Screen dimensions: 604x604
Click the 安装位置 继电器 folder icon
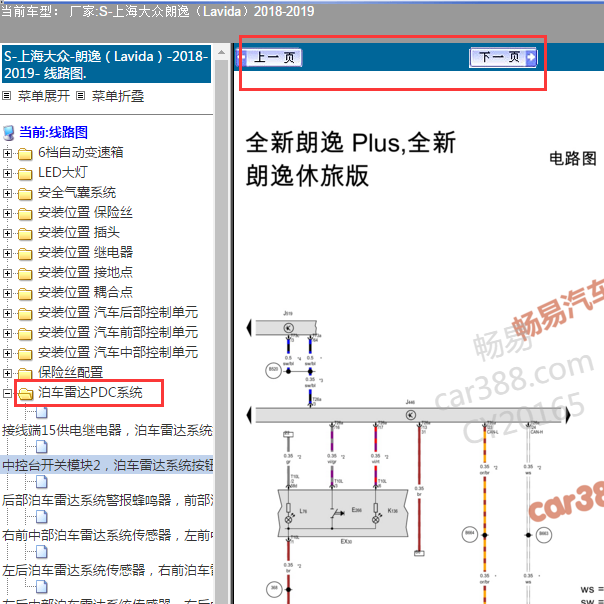tap(25, 254)
